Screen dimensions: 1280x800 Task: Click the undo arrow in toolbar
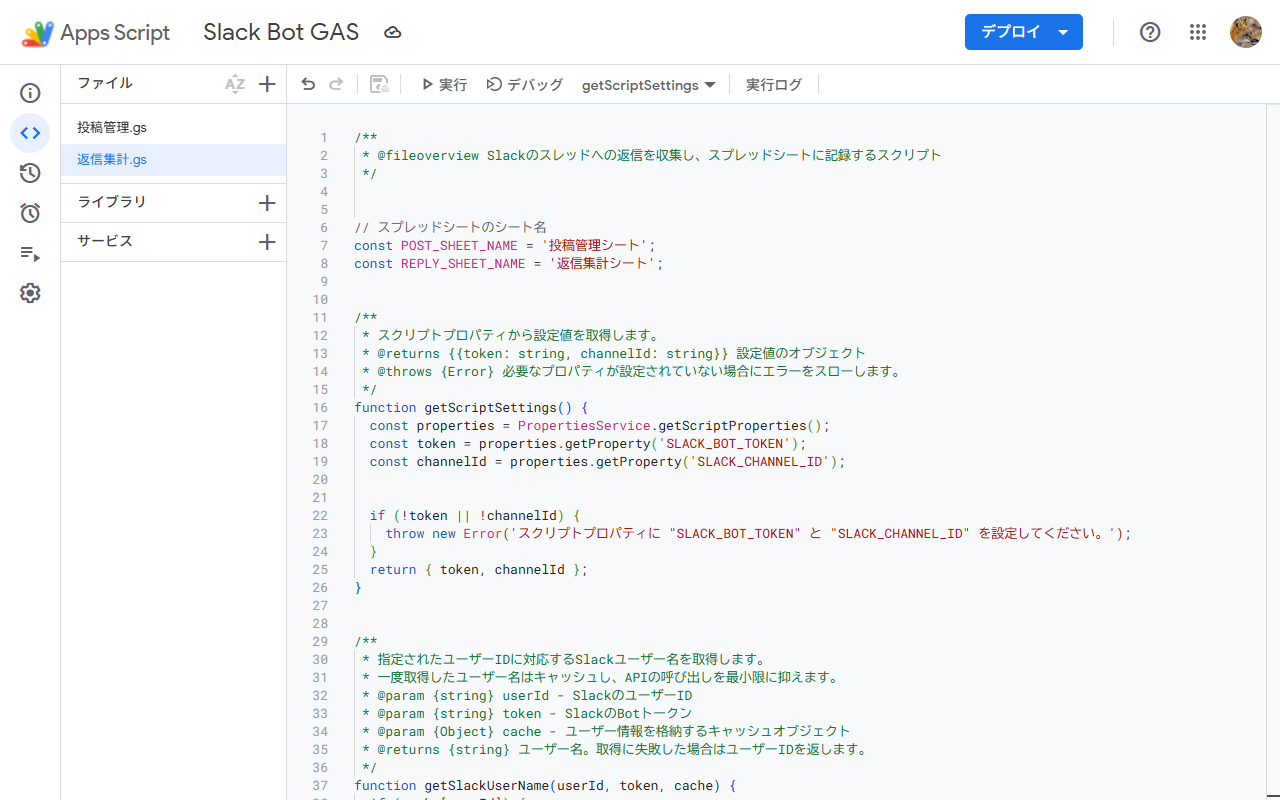[308, 85]
